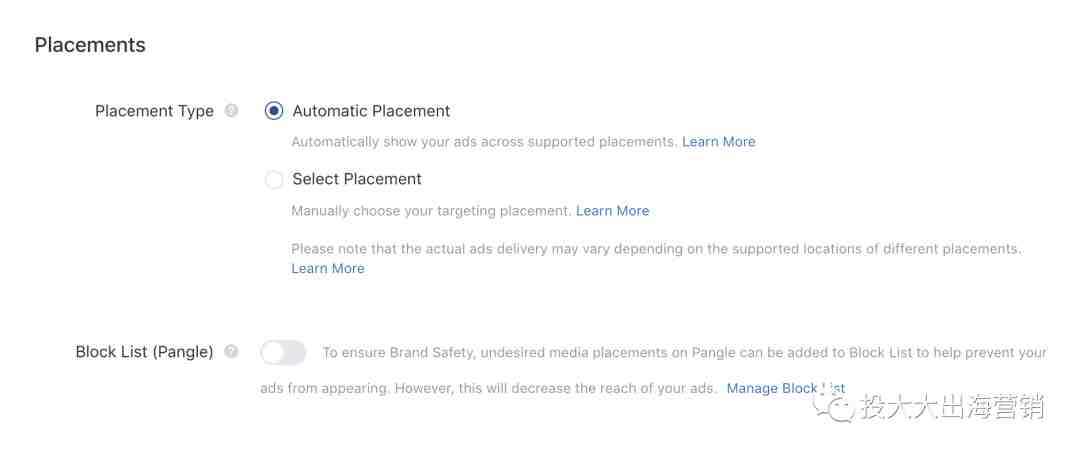
Task: Select the Automatic Placement radio circle
Action: [x=274, y=111]
